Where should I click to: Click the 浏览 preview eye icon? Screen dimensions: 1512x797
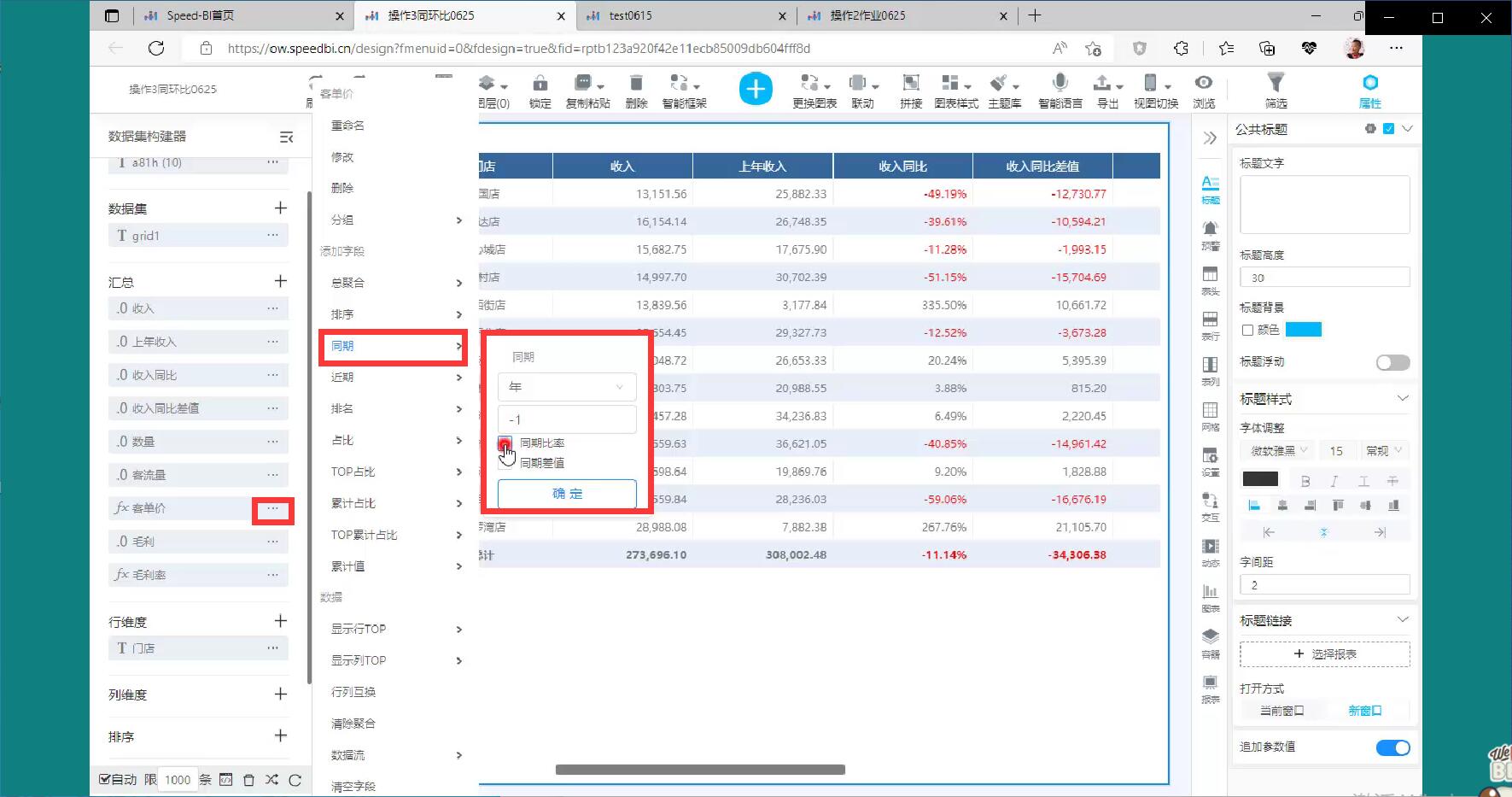pyautogui.click(x=1204, y=83)
